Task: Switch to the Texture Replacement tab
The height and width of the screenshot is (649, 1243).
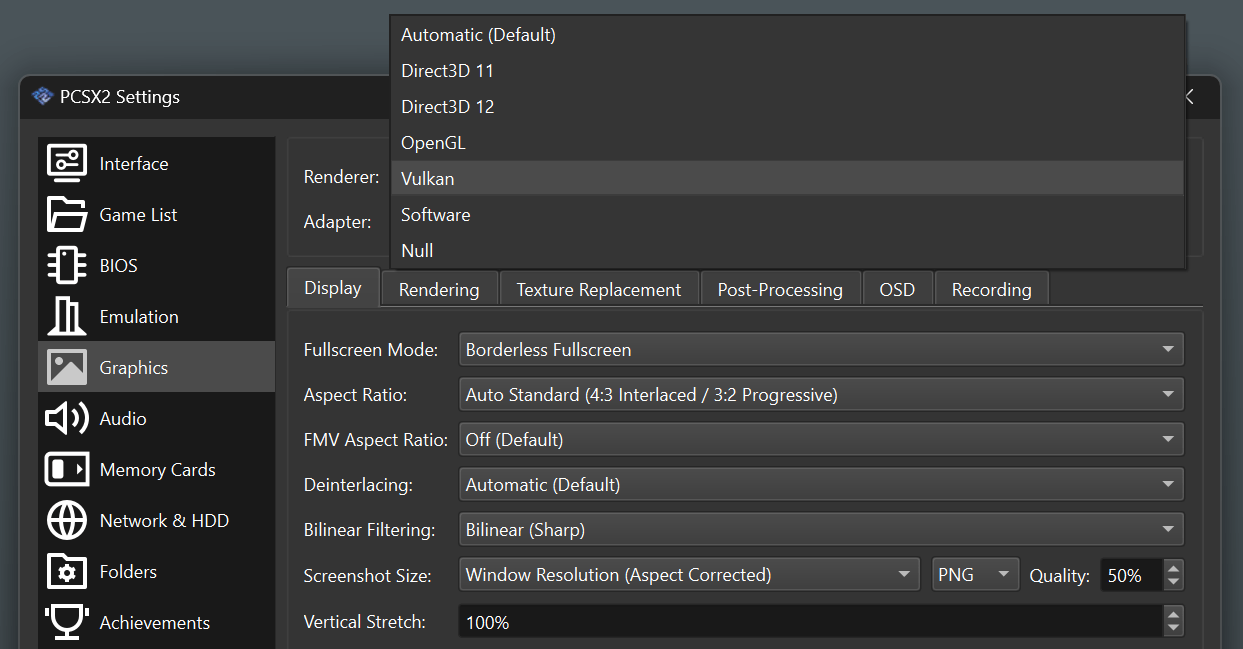Action: click(598, 288)
